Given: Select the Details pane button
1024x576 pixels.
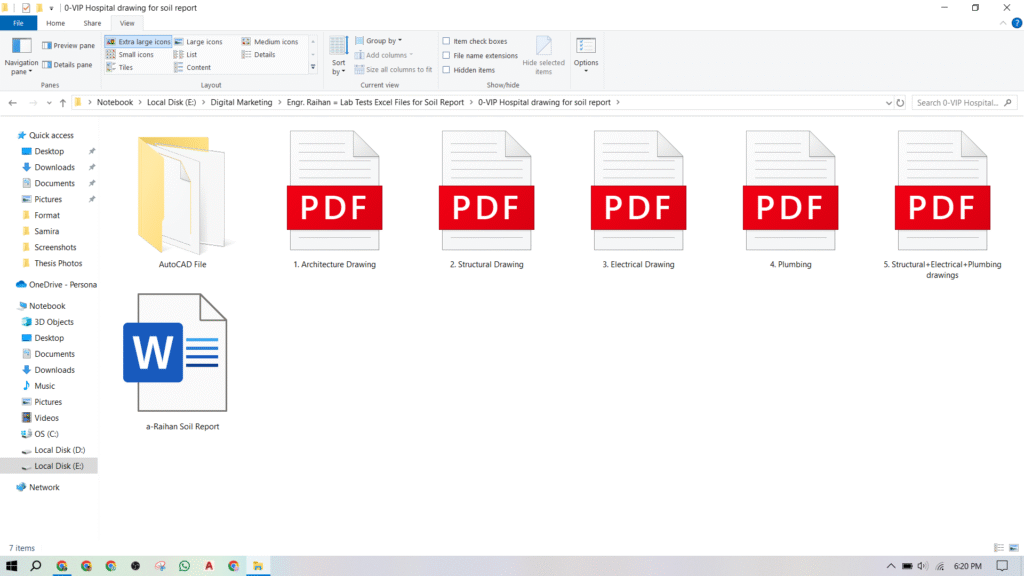Looking at the screenshot, I should pos(68,65).
